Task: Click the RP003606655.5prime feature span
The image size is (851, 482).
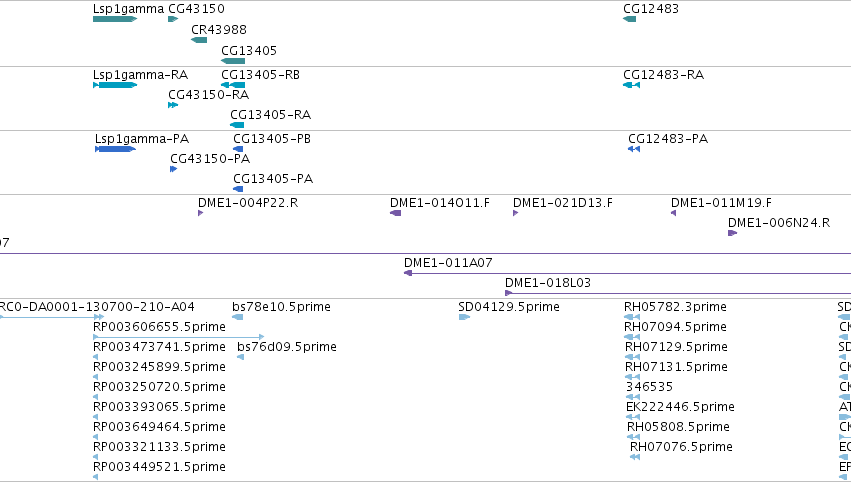Action: click(179, 337)
